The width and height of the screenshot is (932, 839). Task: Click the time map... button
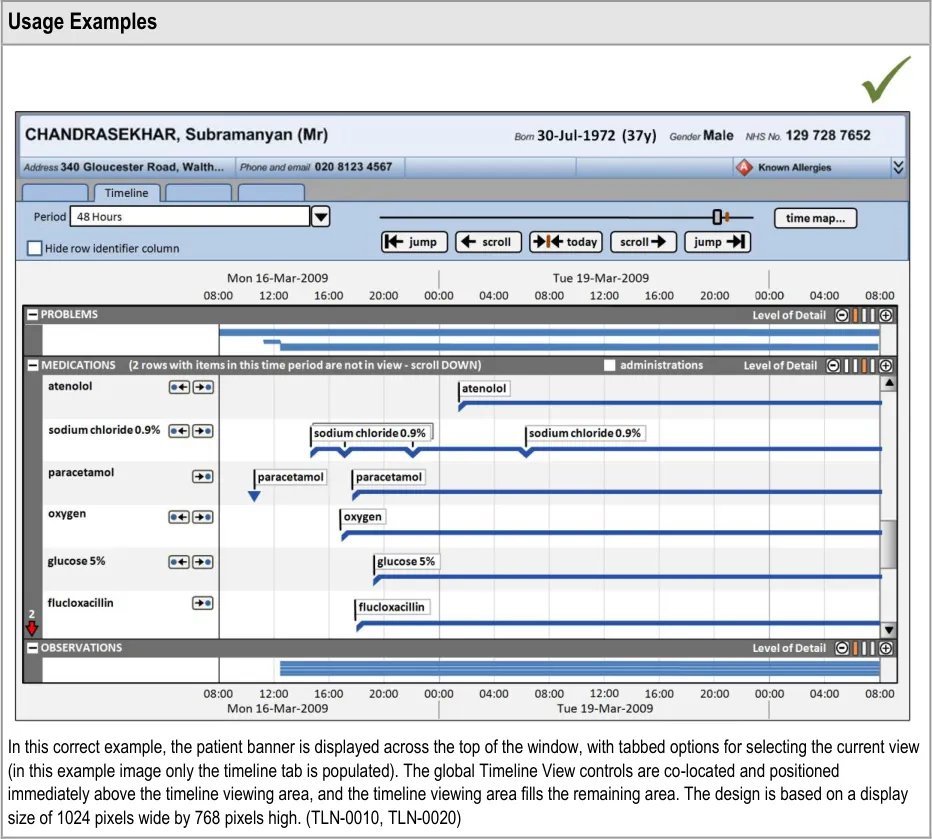815,218
